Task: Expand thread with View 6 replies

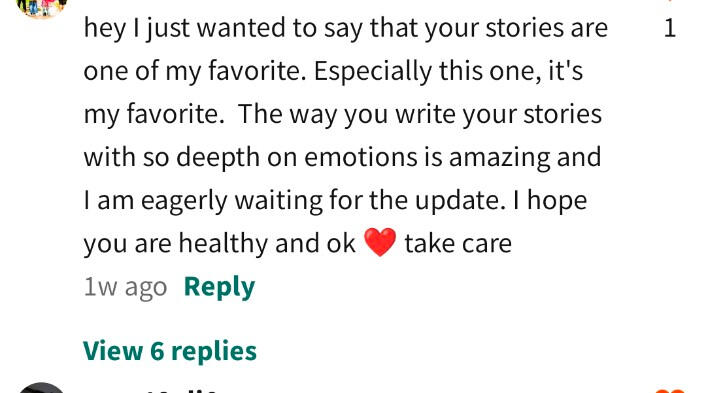Action: (x=170, y=351)
